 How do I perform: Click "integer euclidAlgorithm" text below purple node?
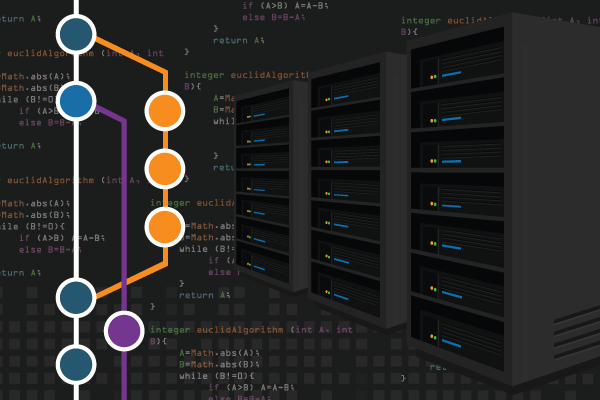(210, 329)
